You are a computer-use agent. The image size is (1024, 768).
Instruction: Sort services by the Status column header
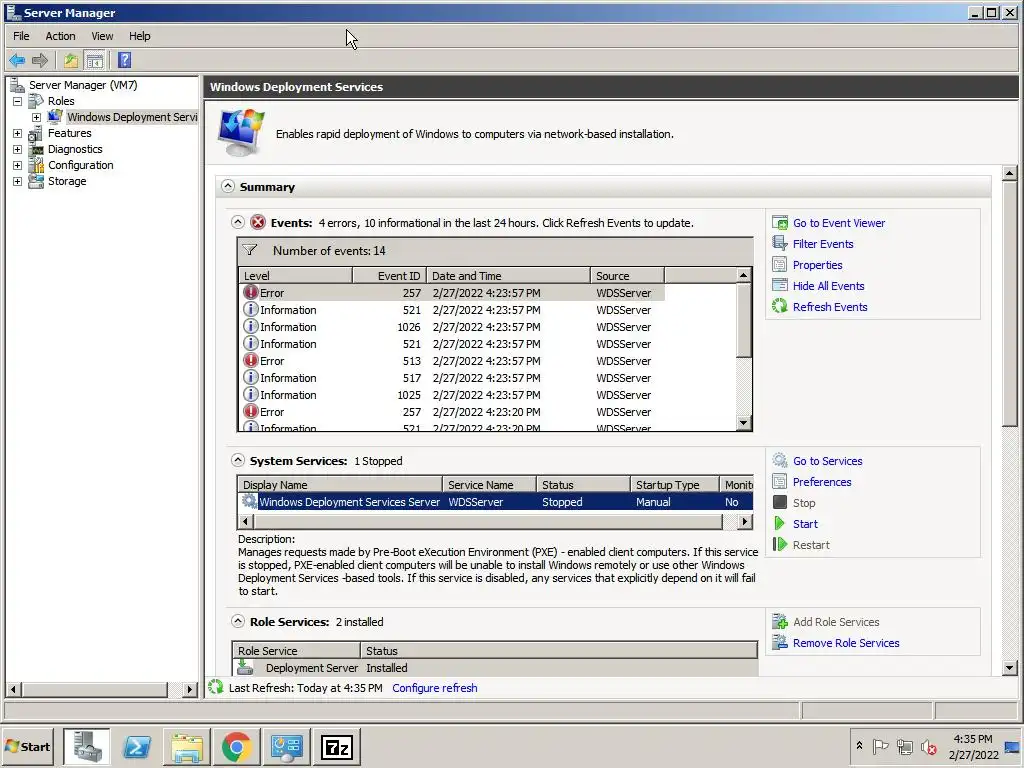pyautogui.click(x=583, y=485)
